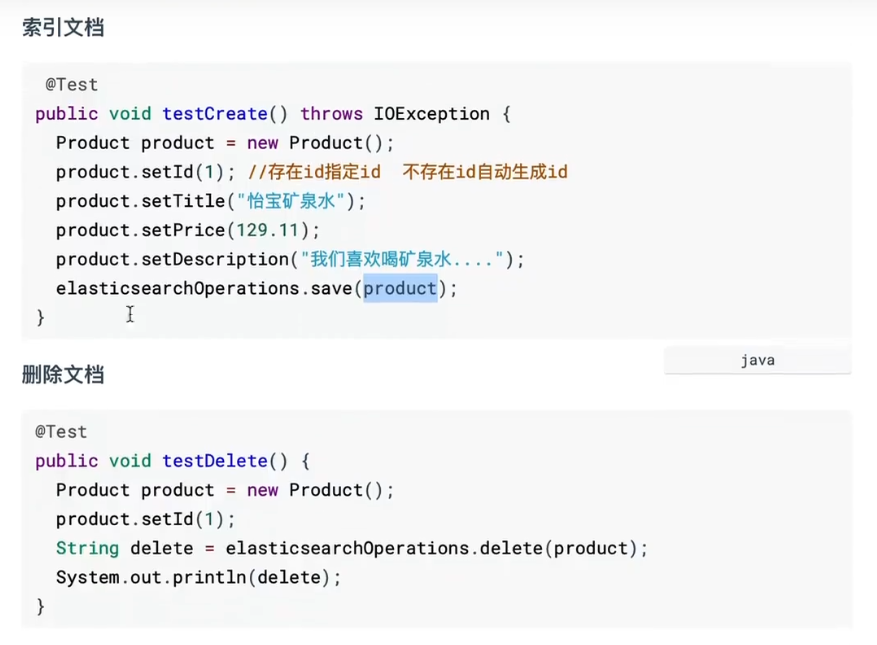Click the setDescription method call
The width and height of the screenshot is (877, 645).
[x=214, y=260]
